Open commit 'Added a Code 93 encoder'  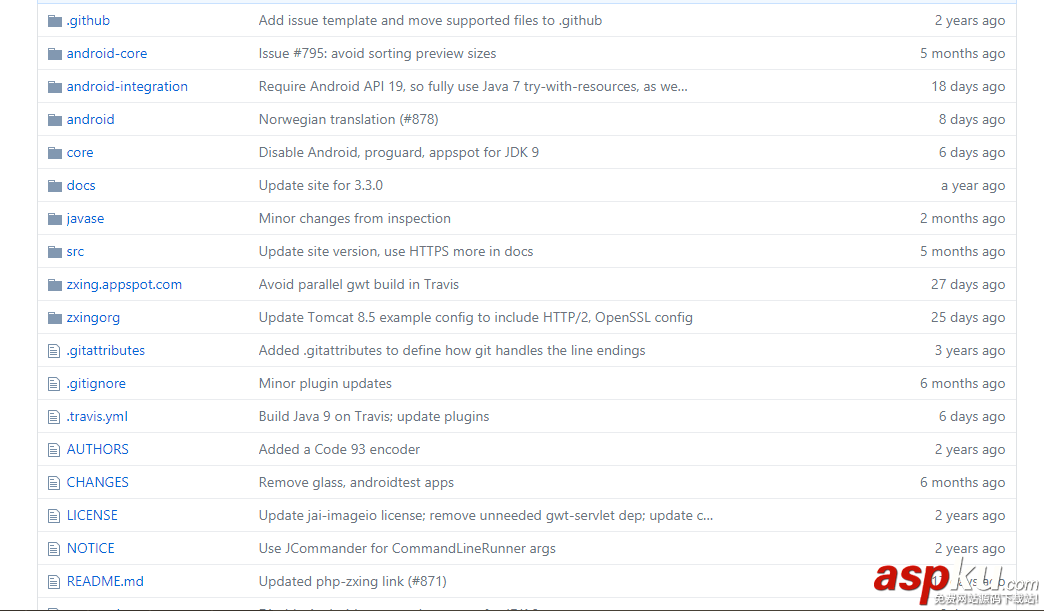point(339,450)
